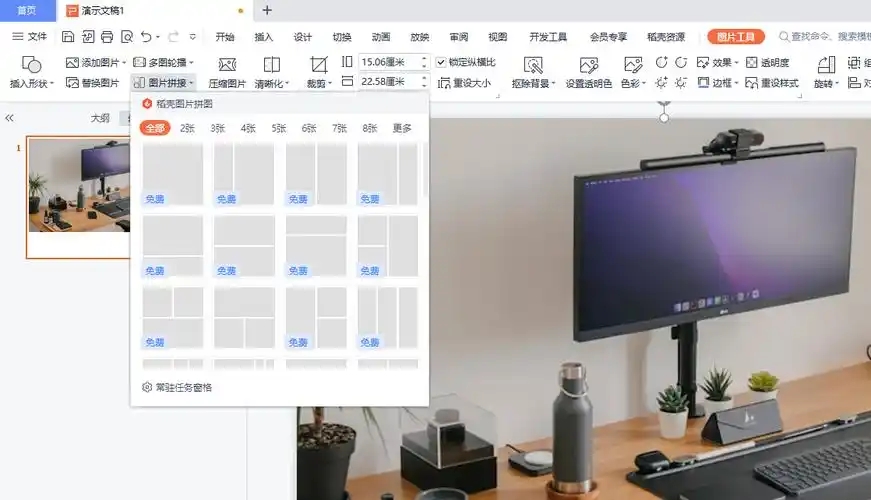Open the 会员专享 member tab

[608, 37]
